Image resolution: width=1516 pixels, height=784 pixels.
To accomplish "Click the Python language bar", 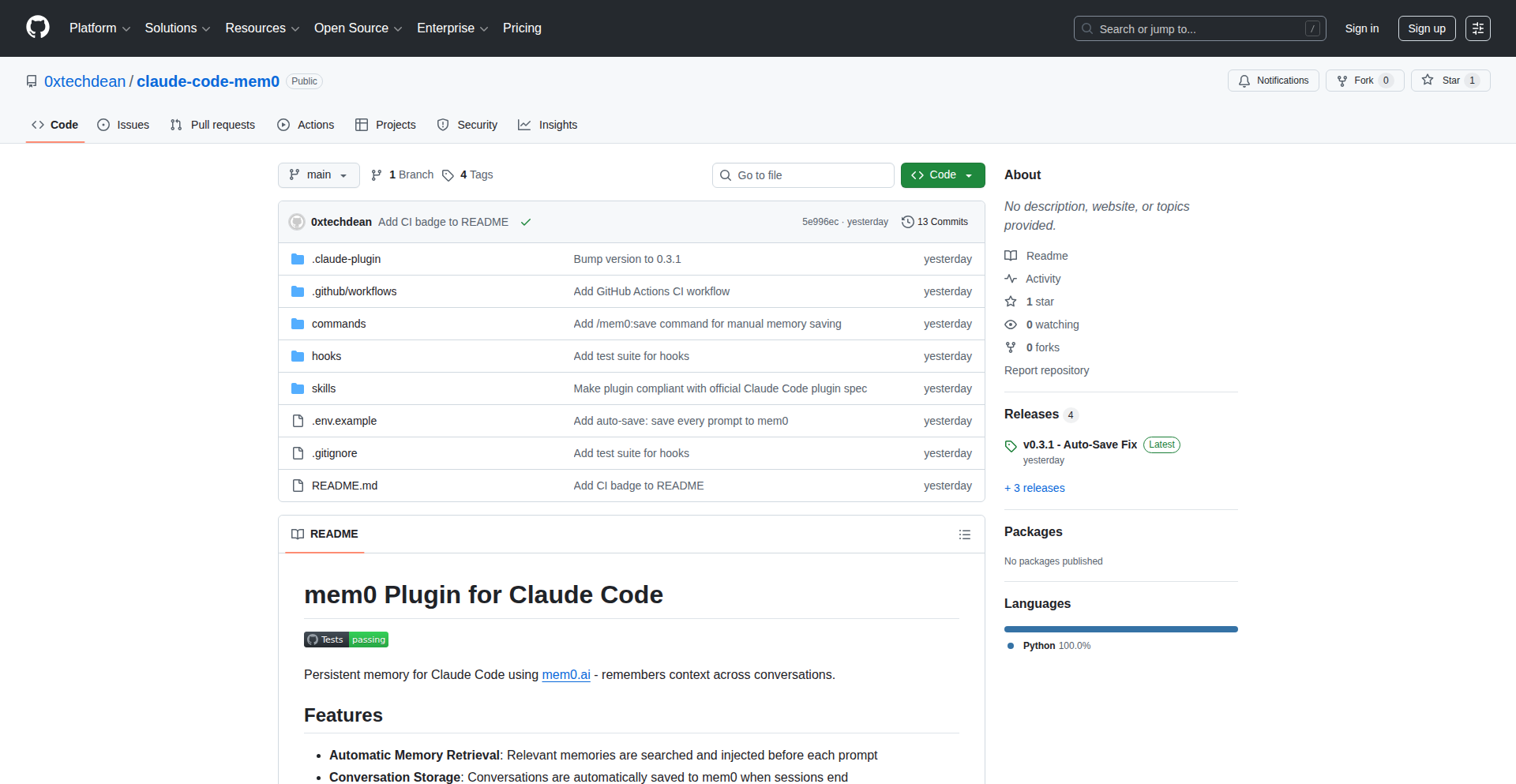I will click(x=1120, y=629).
